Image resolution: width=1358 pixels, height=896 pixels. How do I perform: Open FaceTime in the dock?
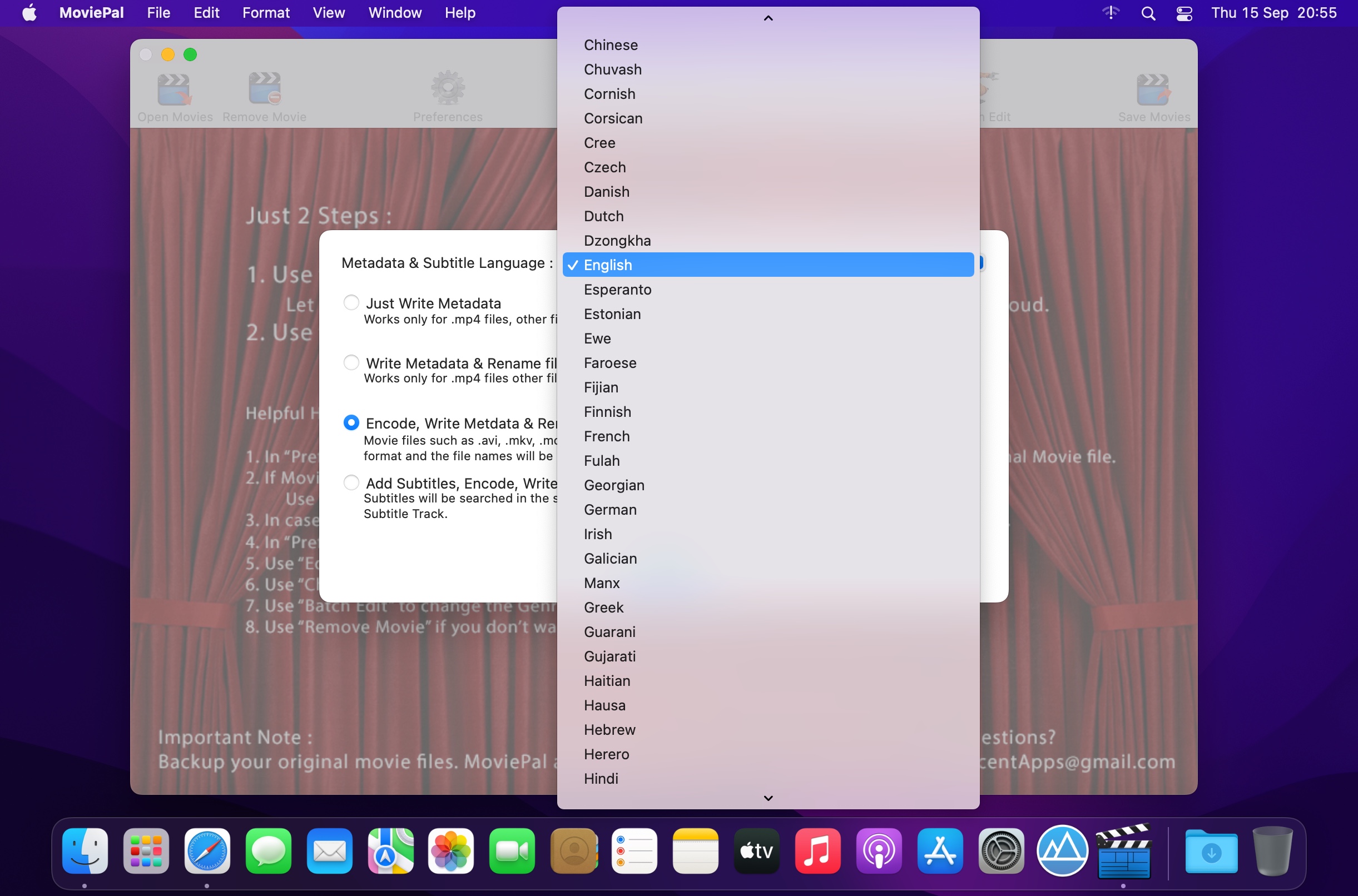(x=512, y=851)
